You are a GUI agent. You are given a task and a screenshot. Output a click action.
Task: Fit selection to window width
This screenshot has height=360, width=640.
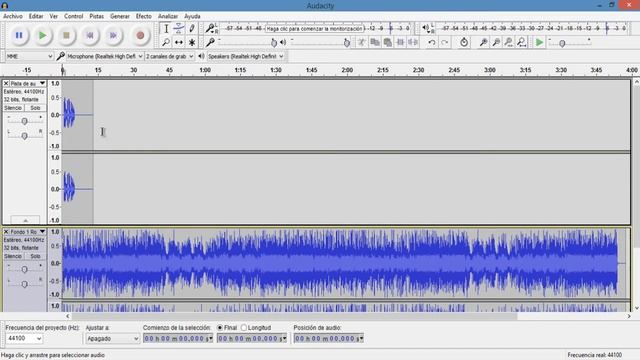tap(509, 42)
